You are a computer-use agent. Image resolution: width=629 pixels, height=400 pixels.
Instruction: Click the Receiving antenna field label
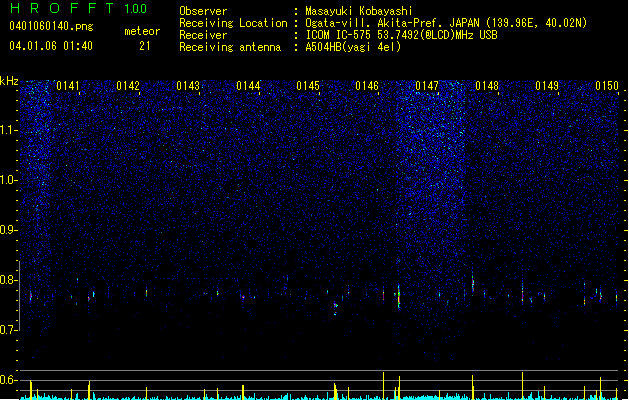pos(230,47)
